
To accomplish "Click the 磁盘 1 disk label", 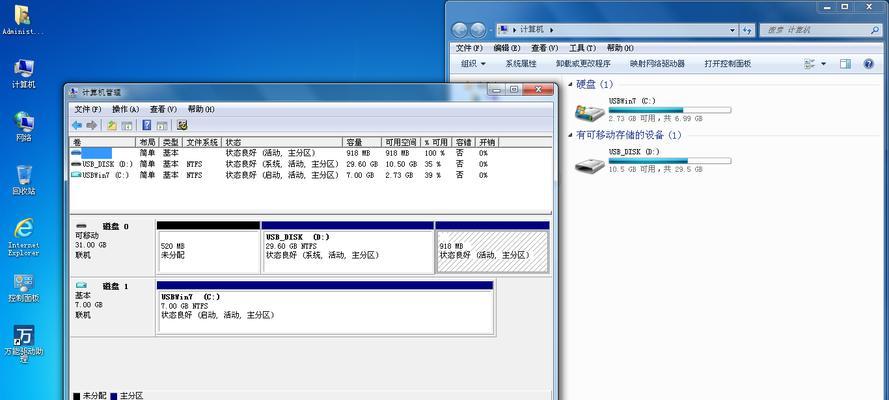I will tap(115, 286).
